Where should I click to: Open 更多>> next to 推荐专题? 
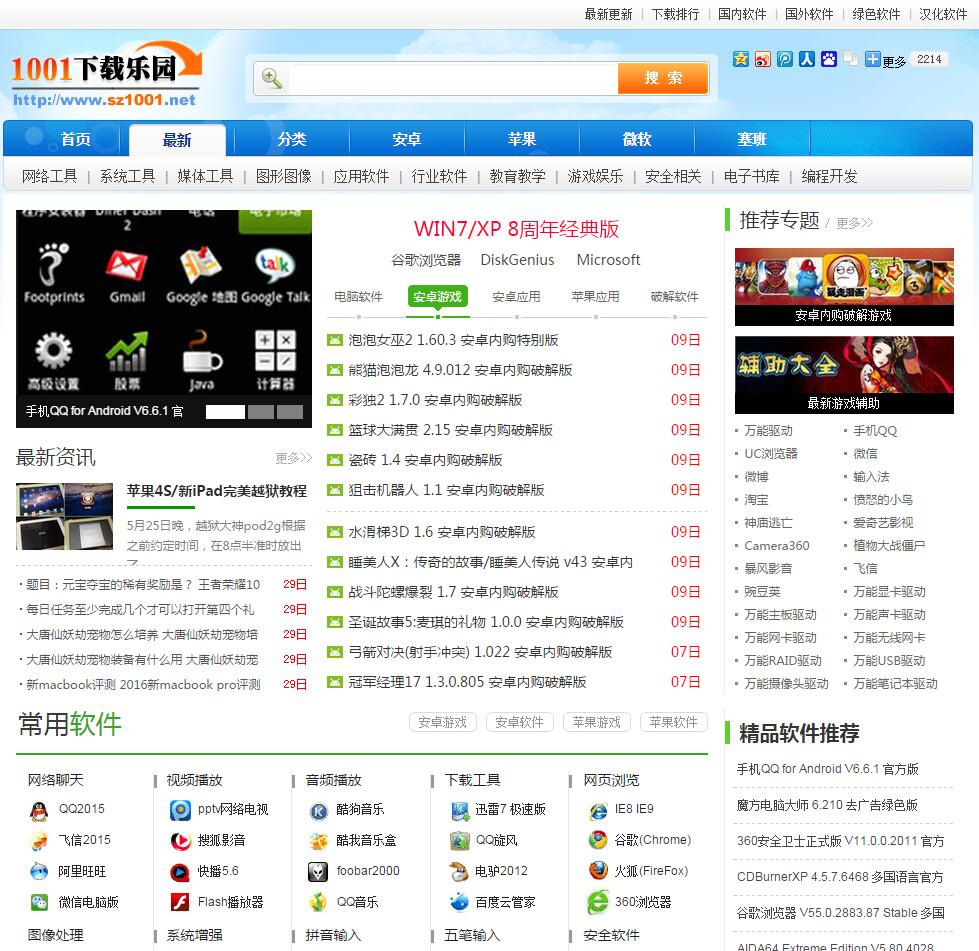click(855, 223)
